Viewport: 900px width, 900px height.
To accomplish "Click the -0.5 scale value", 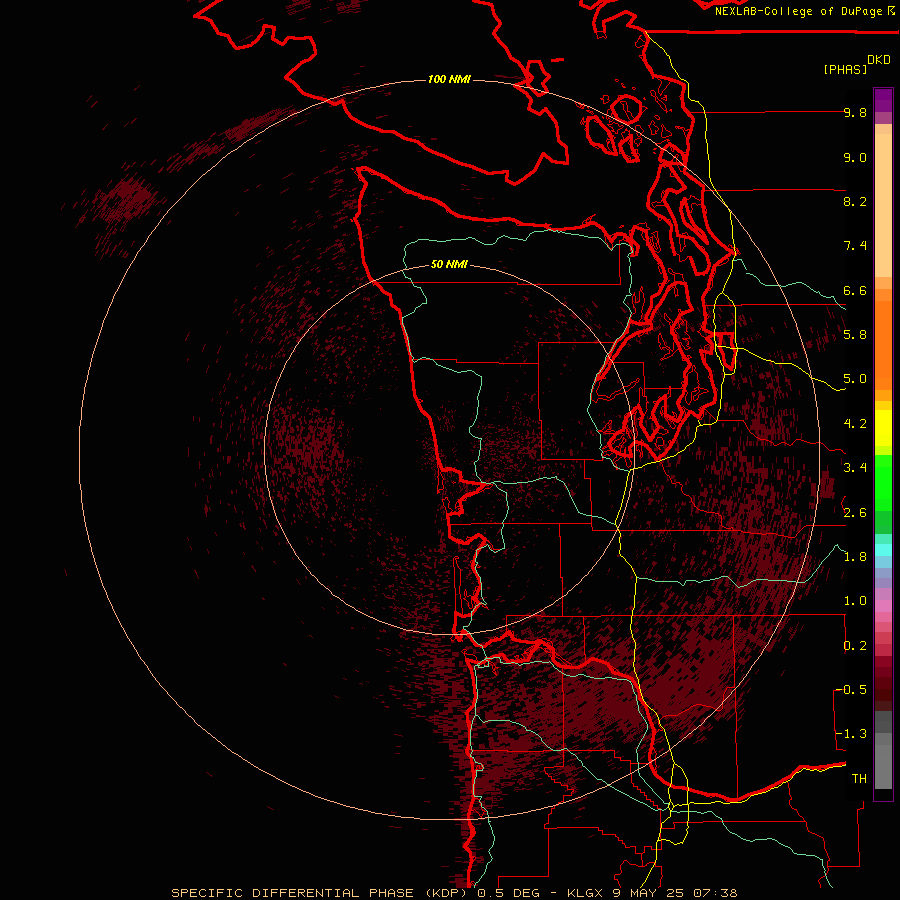I will pos(852,690).
